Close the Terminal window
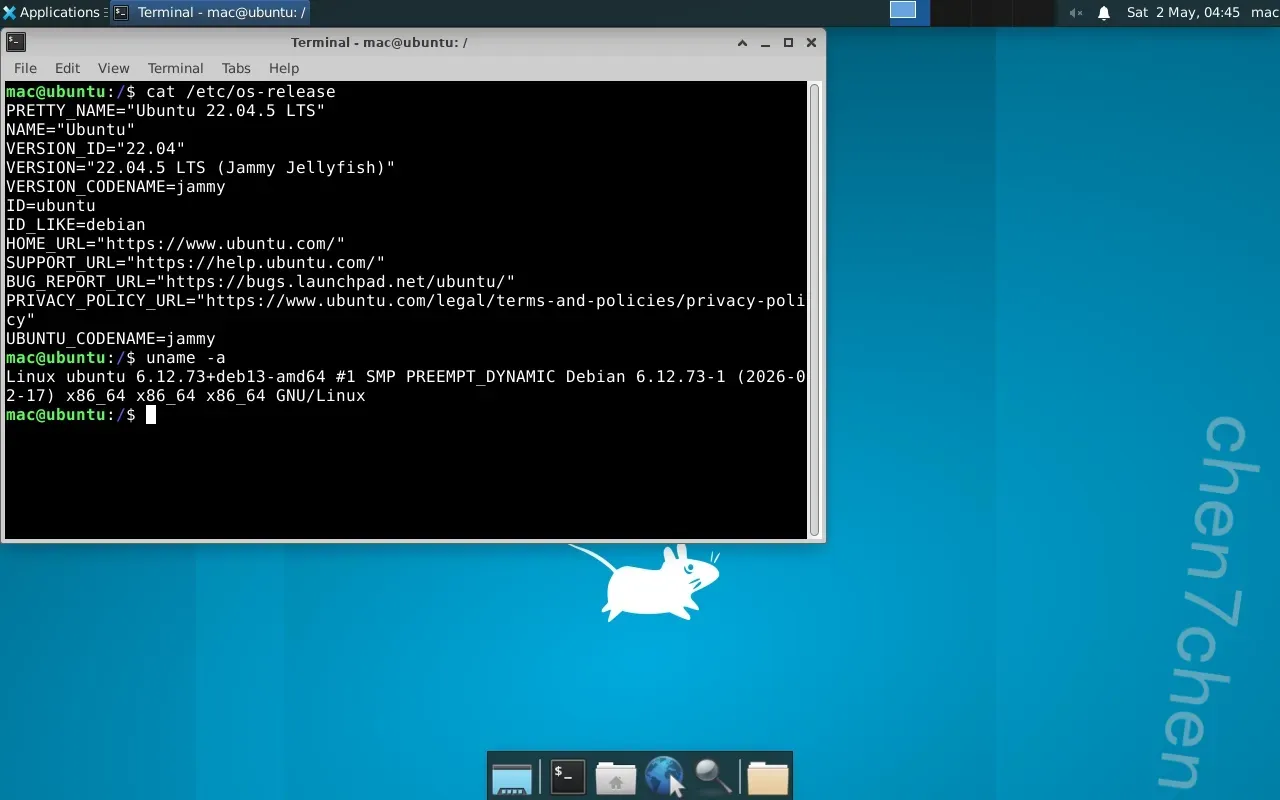Screen dimensions: 1280x800 [811, 43]
